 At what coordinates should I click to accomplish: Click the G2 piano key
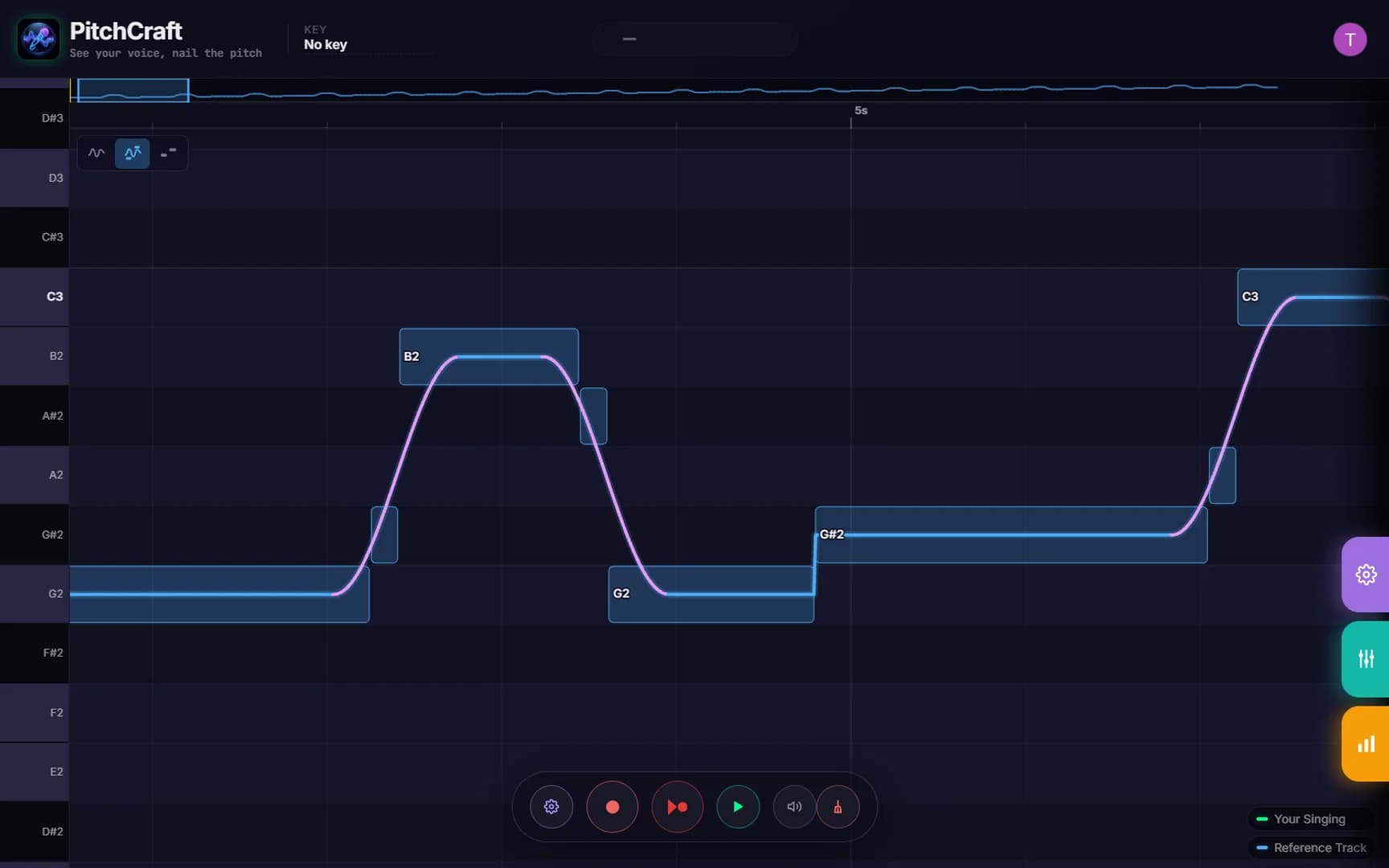[34, 594]
